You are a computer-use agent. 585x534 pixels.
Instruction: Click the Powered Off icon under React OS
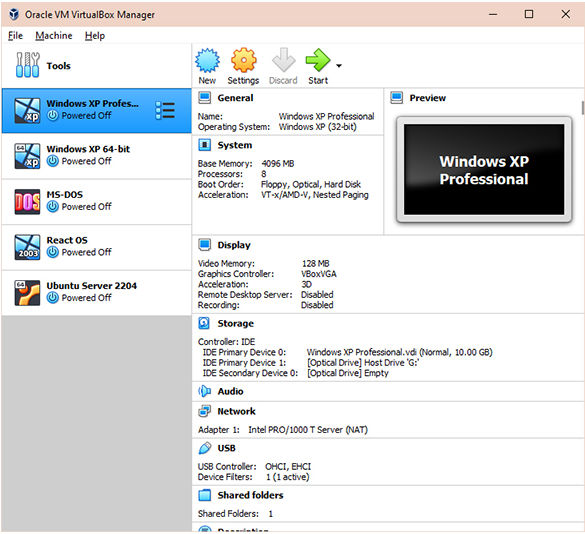pyautogui.click(x=53, y=252)
